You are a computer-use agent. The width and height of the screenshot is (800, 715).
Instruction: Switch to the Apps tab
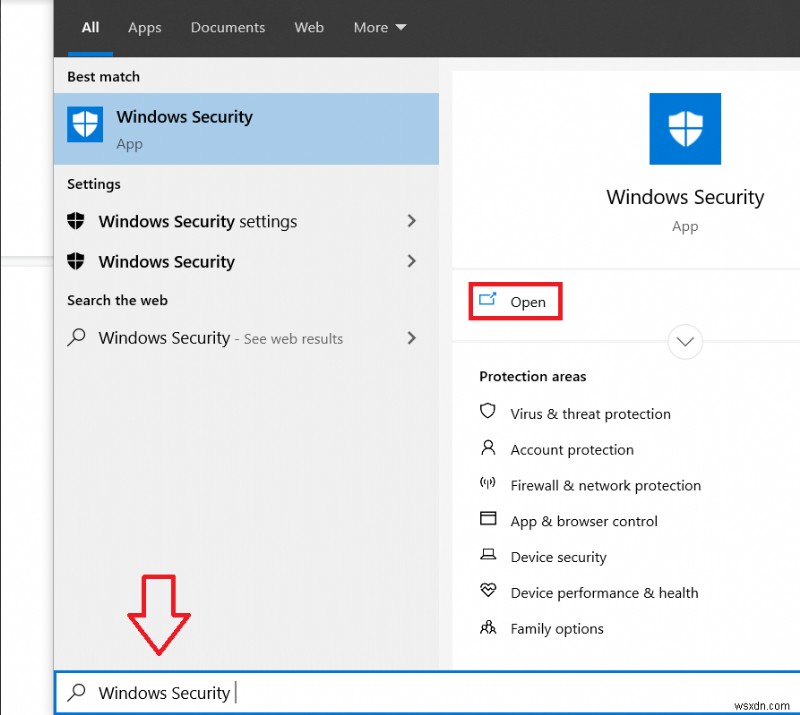point(144,27)
